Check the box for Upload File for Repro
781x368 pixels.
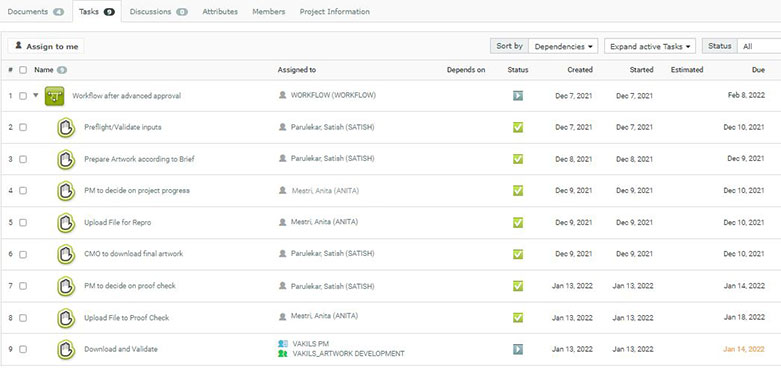coord(23,223)
